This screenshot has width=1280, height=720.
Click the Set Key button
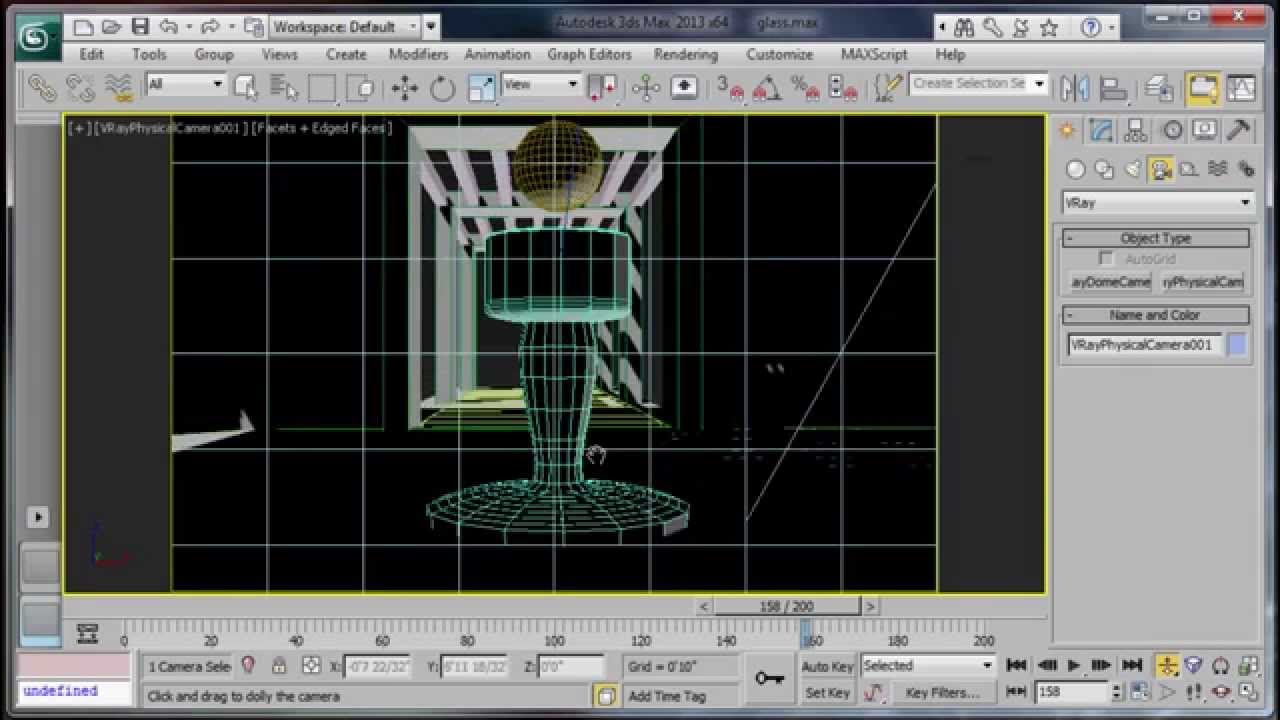[828, 692]
